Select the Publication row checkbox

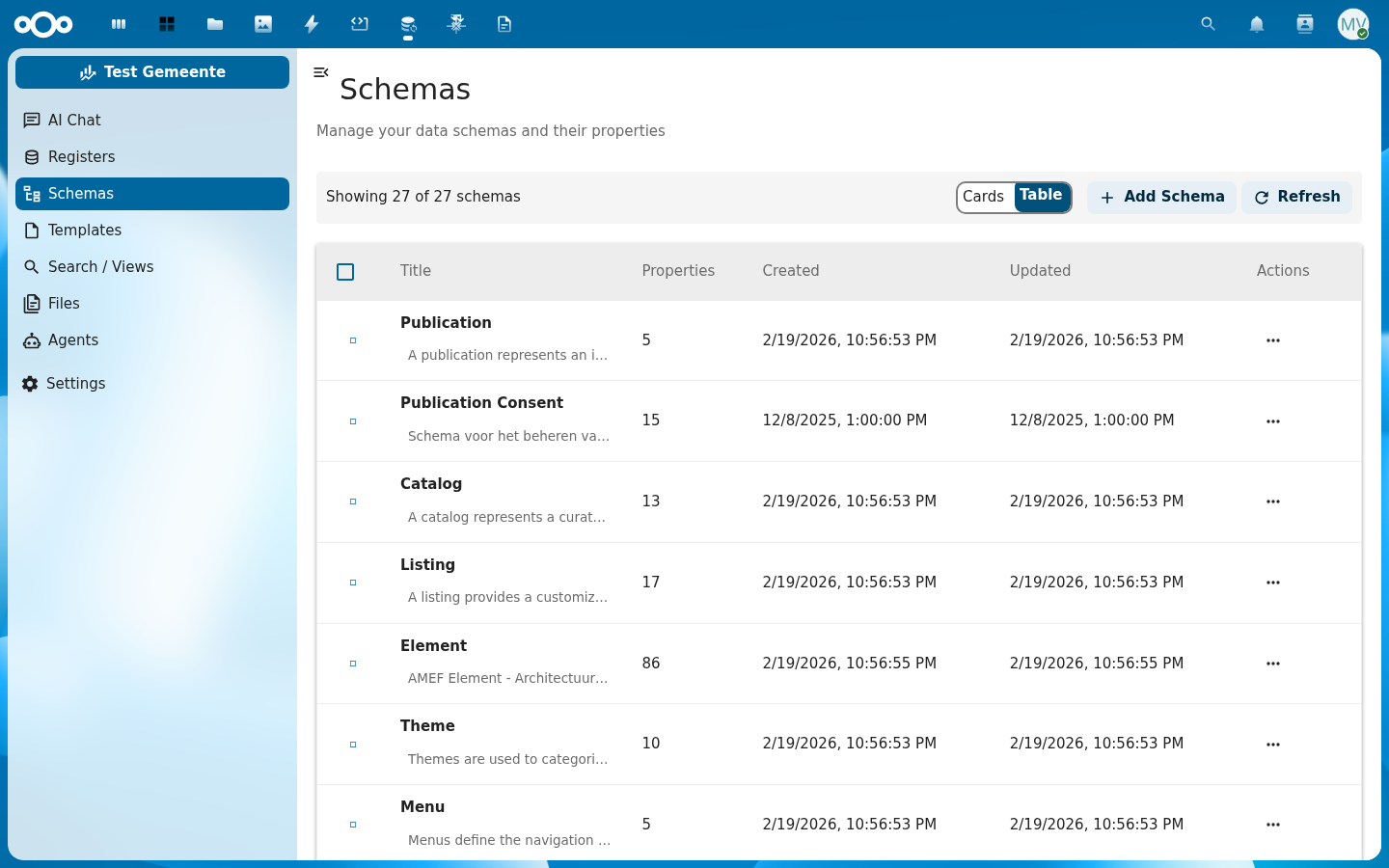coord(353,340)
